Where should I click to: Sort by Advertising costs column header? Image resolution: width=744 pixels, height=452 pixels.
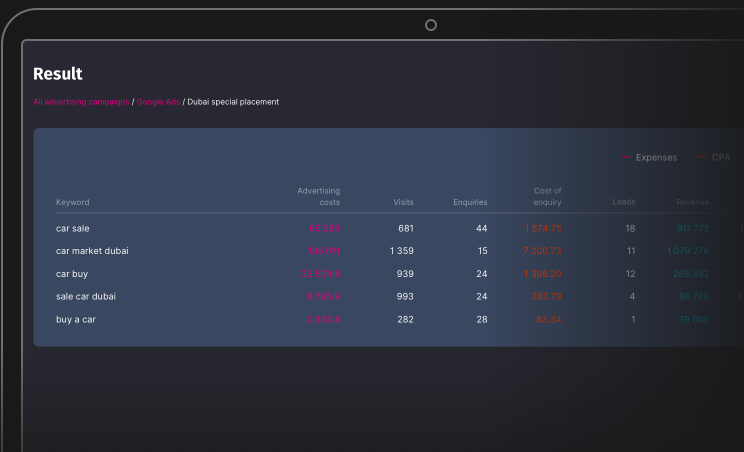[318, 196]
